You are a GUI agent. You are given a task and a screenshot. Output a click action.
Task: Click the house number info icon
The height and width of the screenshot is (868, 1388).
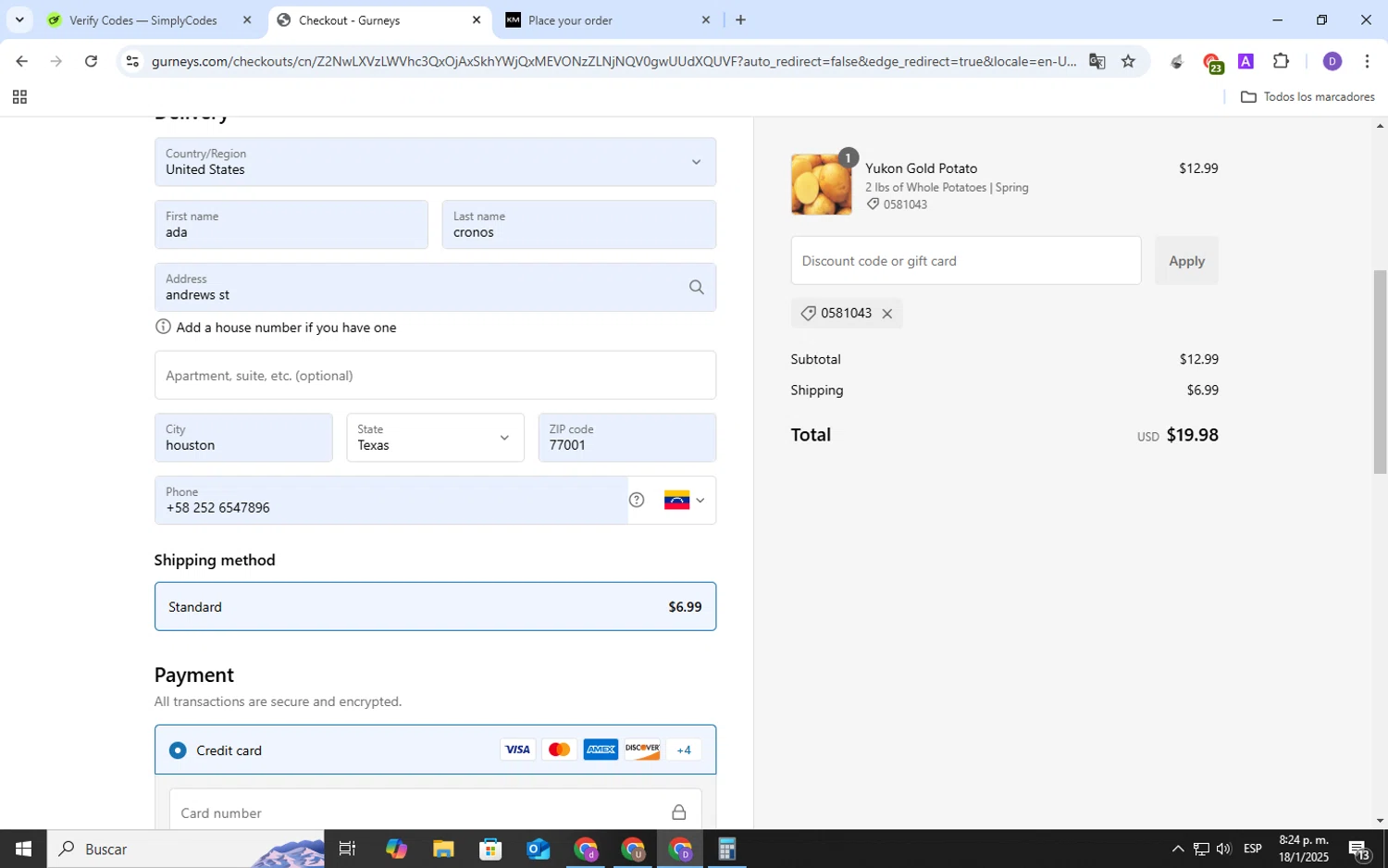163,327
